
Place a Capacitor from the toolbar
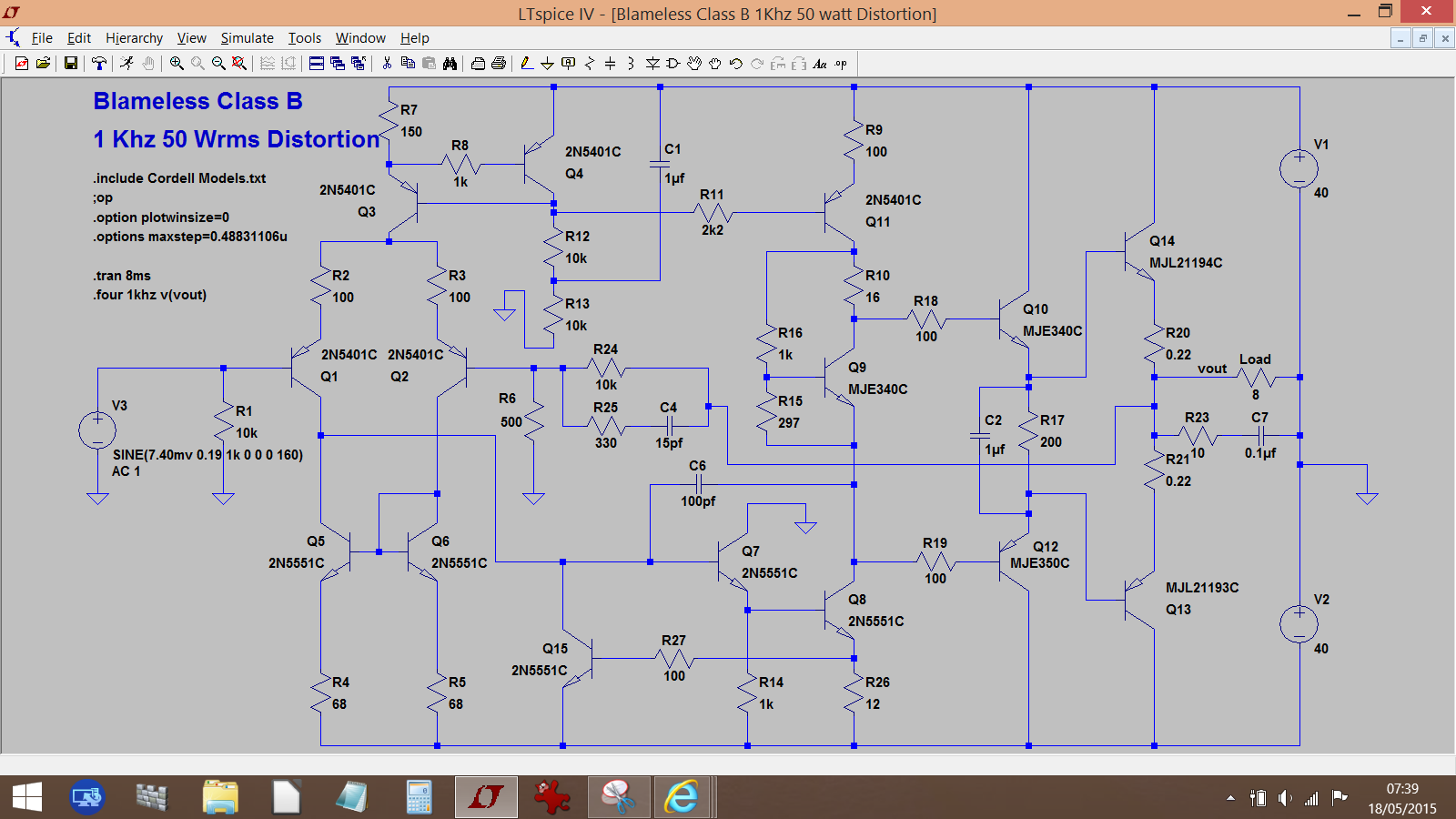click(x=611, y=64)
